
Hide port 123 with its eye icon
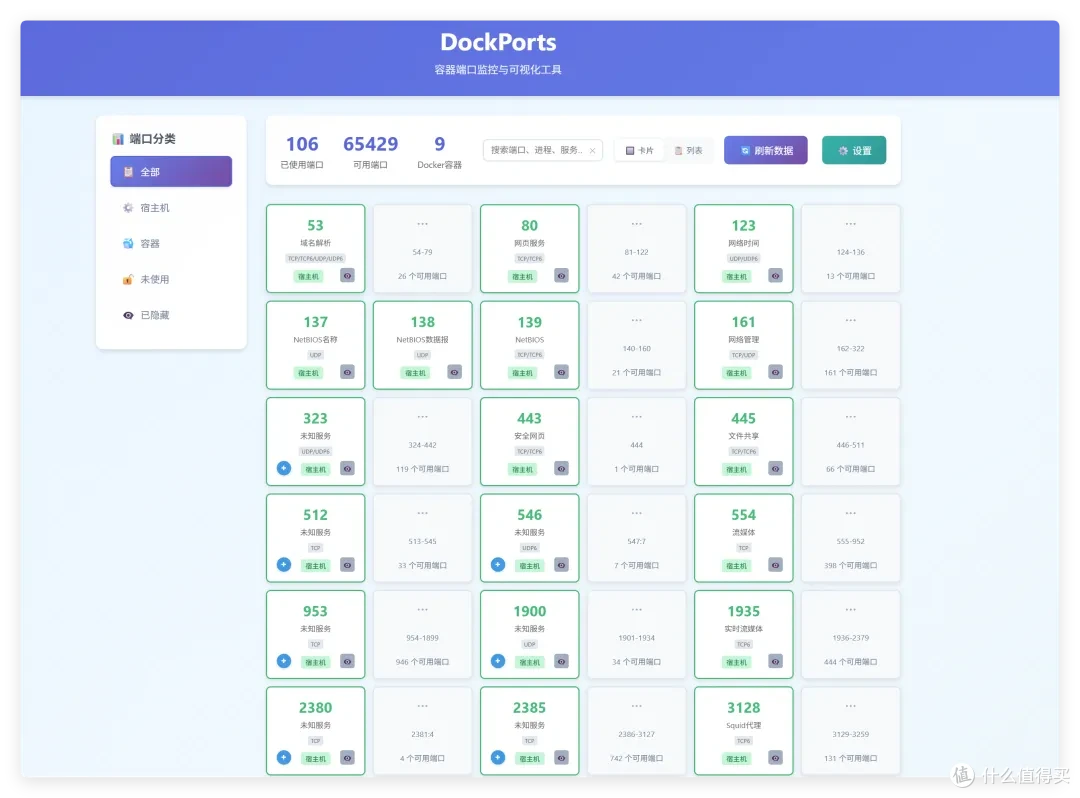(x=776, y=276)
